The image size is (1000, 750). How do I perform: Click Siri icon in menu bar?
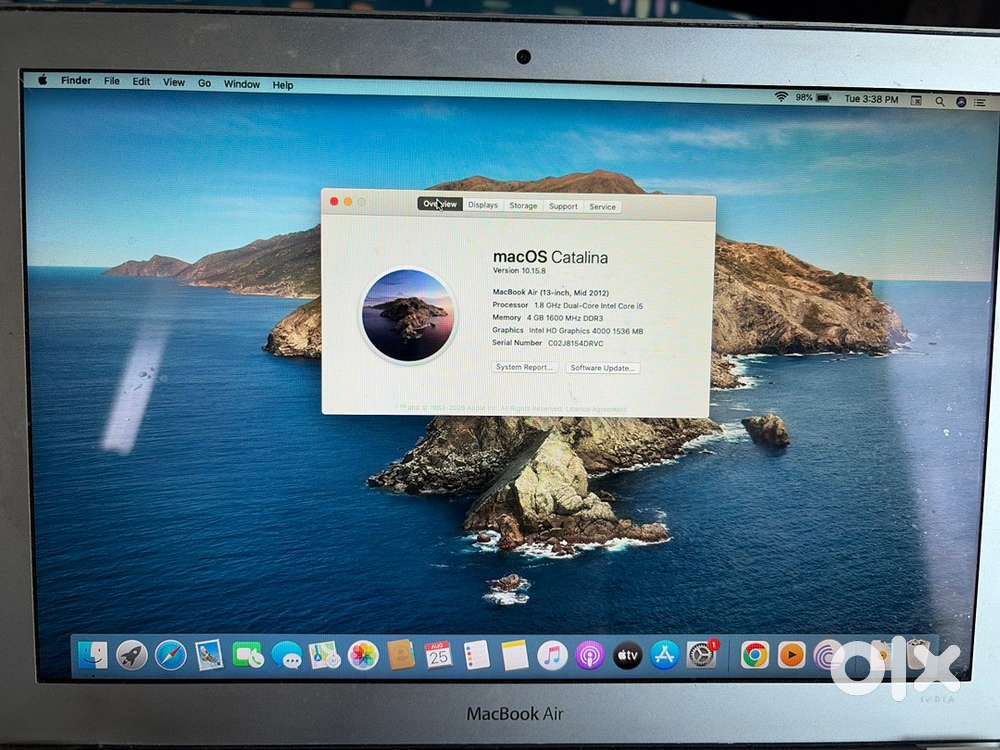tap(960, 101)
